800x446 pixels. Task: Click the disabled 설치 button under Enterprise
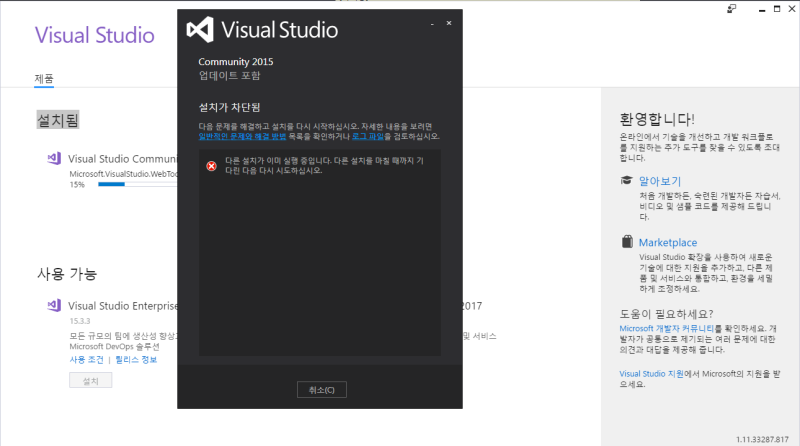coord(91,381)
